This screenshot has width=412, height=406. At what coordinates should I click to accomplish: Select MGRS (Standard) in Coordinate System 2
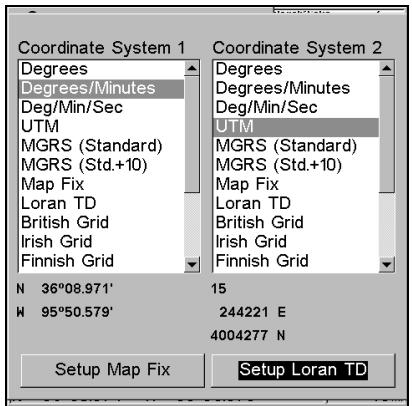tap(296, 146)
